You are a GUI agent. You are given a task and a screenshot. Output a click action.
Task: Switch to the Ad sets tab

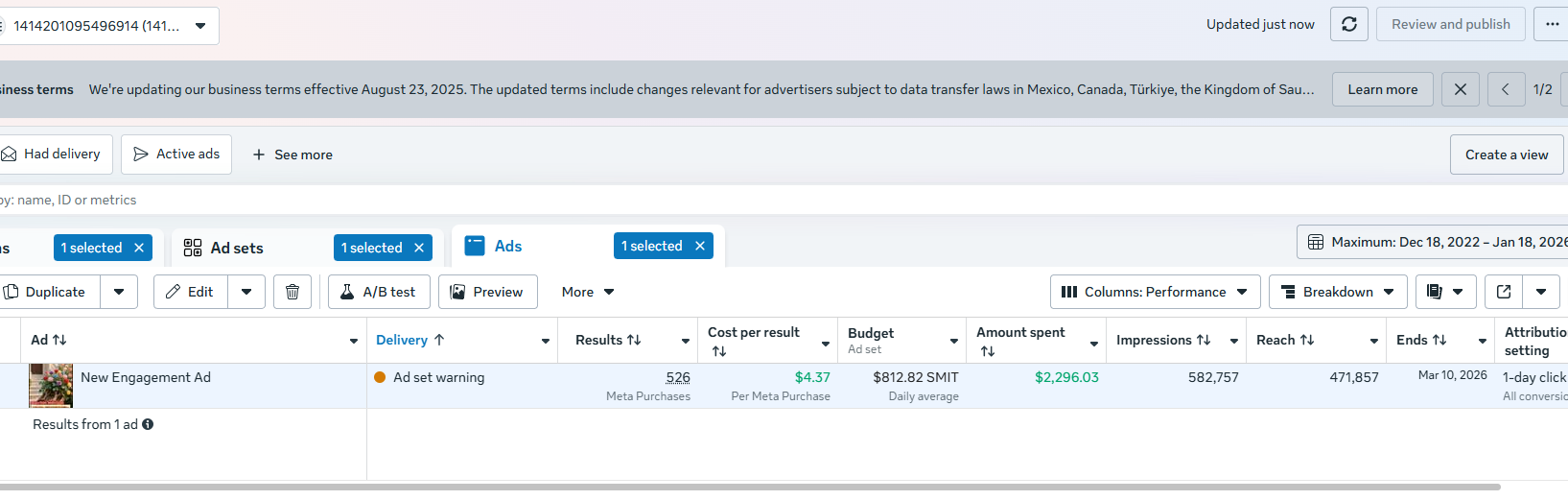tap(236, 248)
